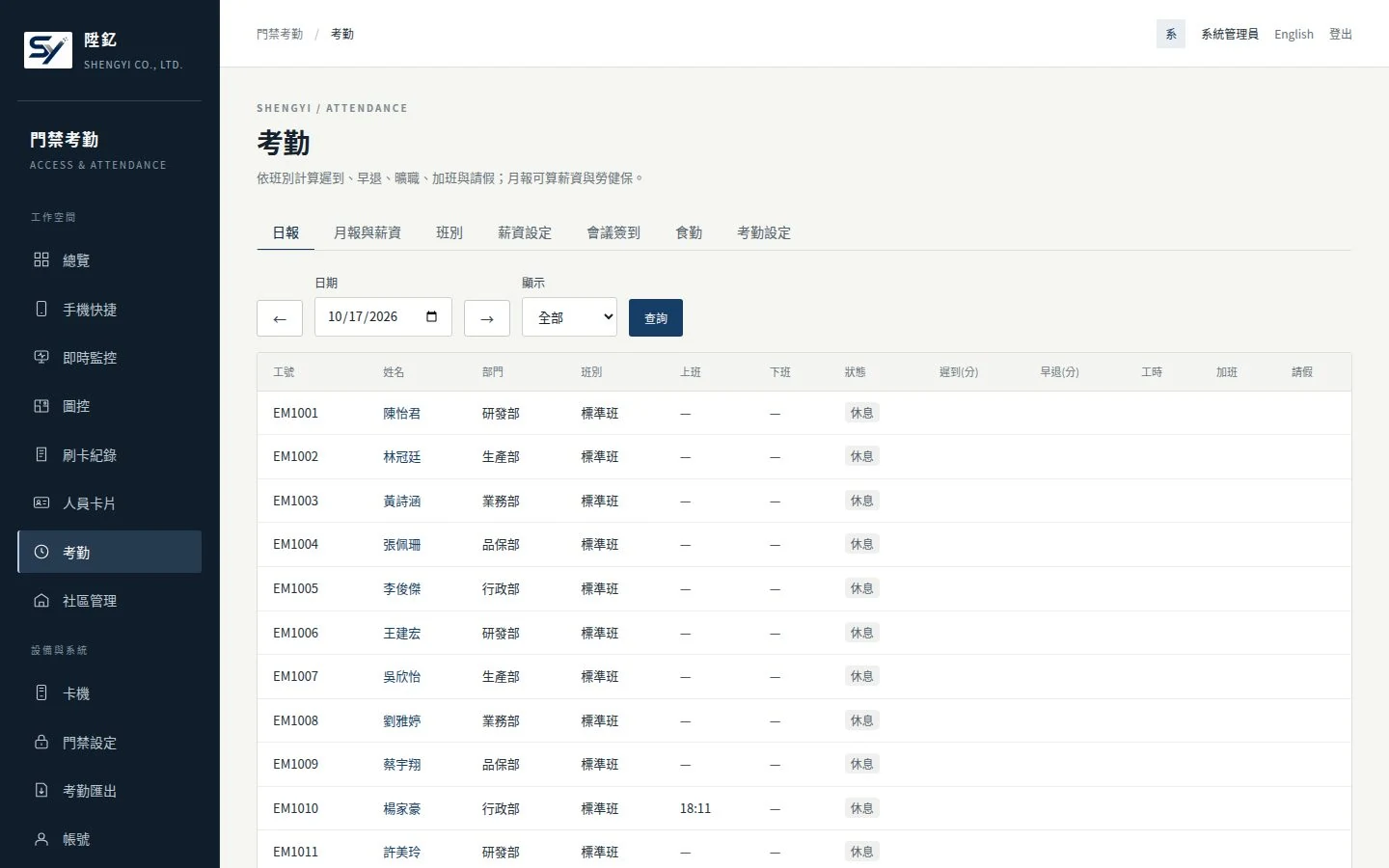The width and height of the screenshot is (1389, 868).
Task: Switch to the 日報 tab
Action: tap(286, 232)
